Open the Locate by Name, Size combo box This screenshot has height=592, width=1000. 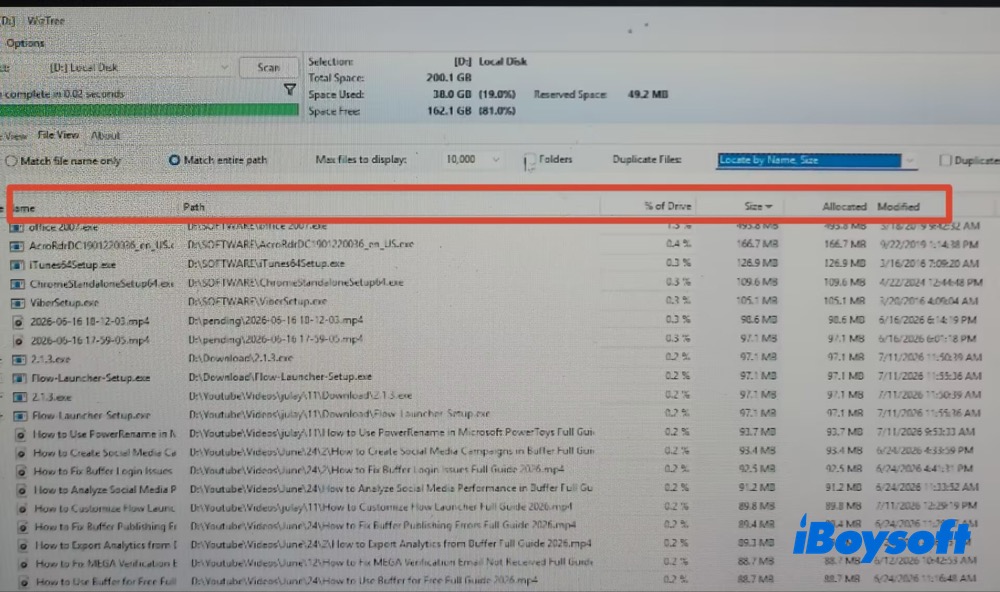pos(816,160)
